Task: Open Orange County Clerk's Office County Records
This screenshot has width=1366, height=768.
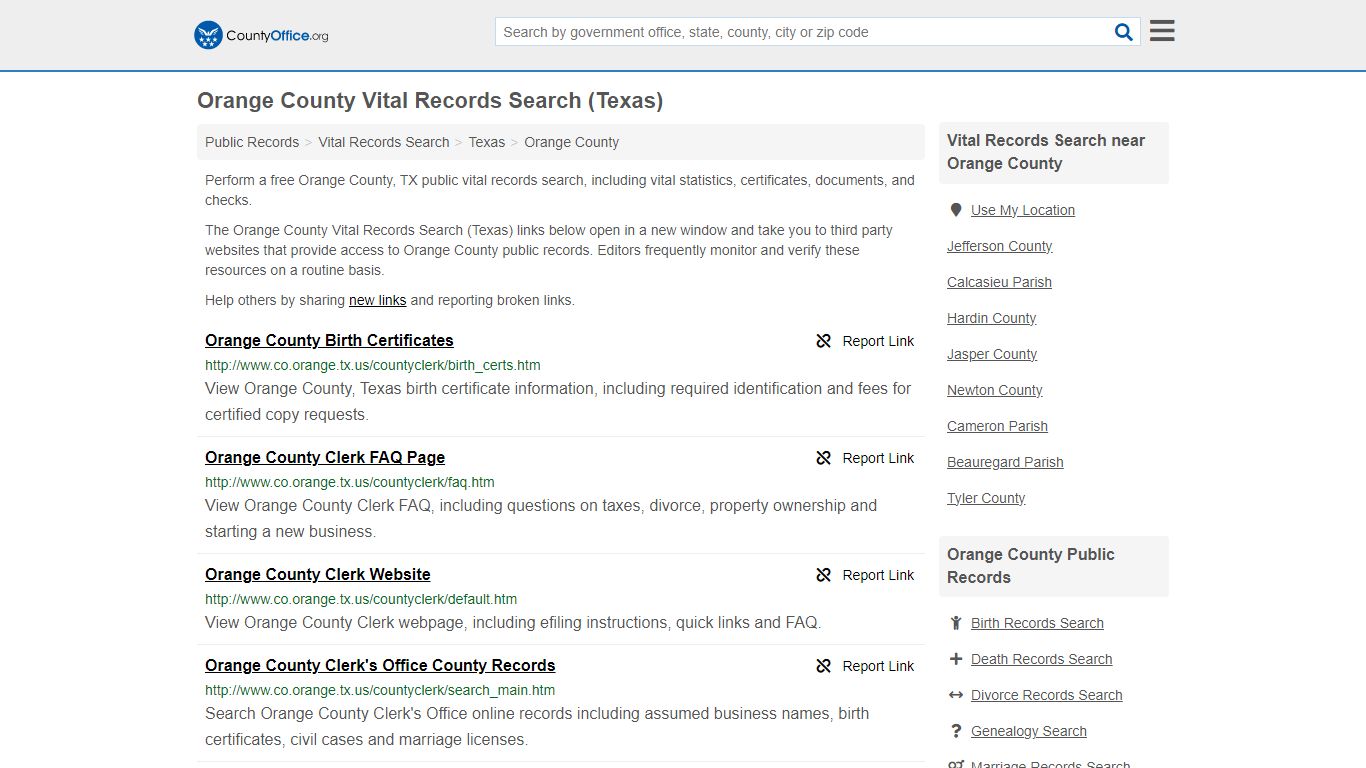Action: tap(380, 665)
